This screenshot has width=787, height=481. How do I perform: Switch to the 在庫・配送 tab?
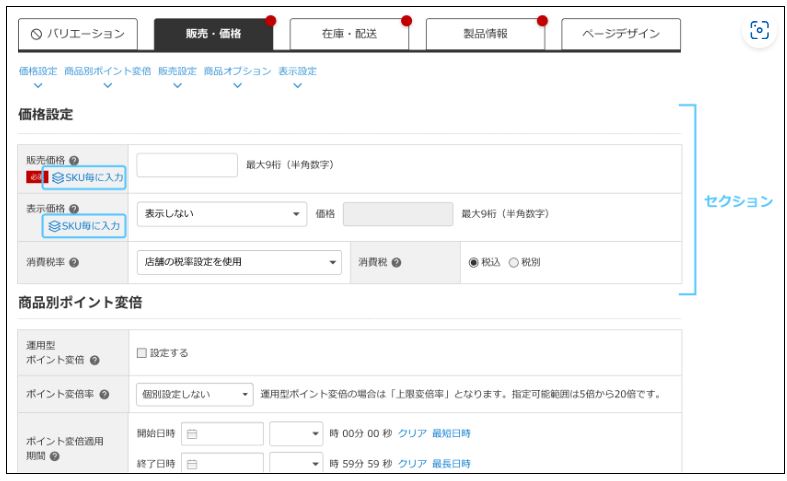(x=348, y=33)
